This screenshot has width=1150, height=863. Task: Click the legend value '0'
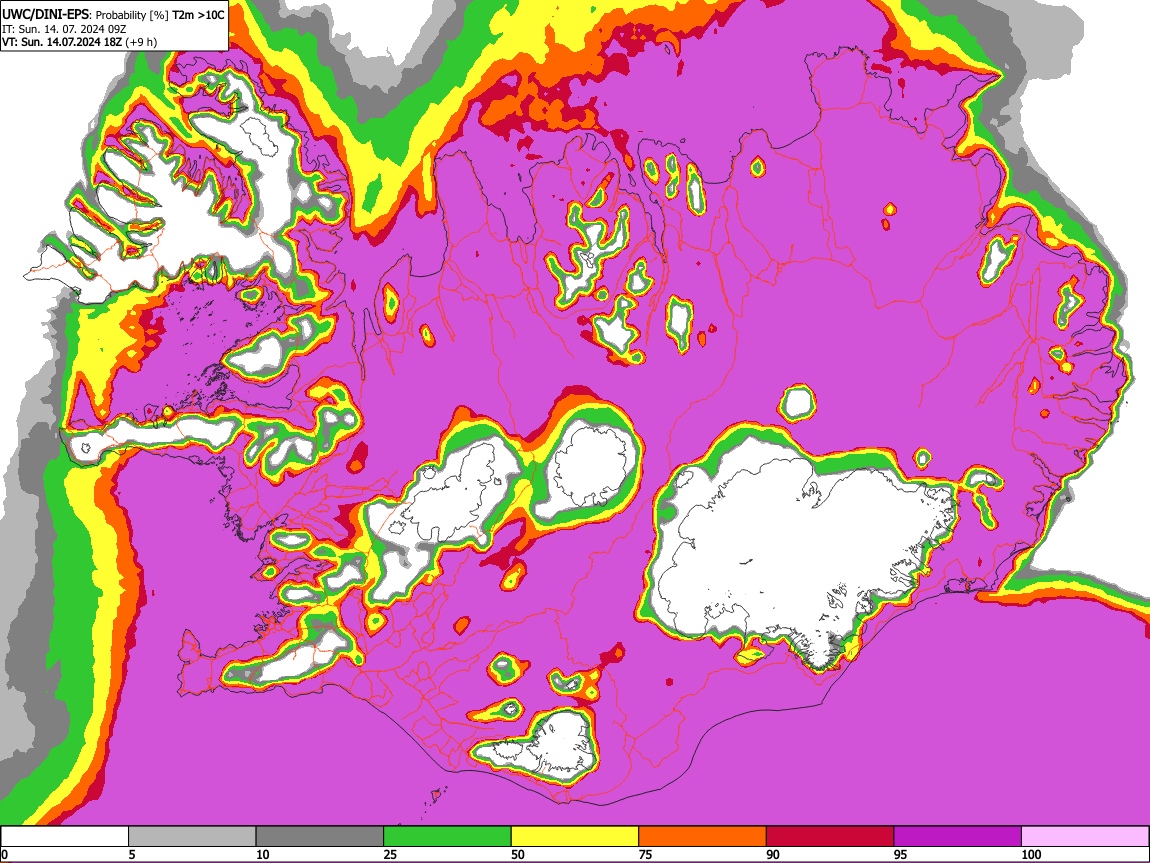4,854
